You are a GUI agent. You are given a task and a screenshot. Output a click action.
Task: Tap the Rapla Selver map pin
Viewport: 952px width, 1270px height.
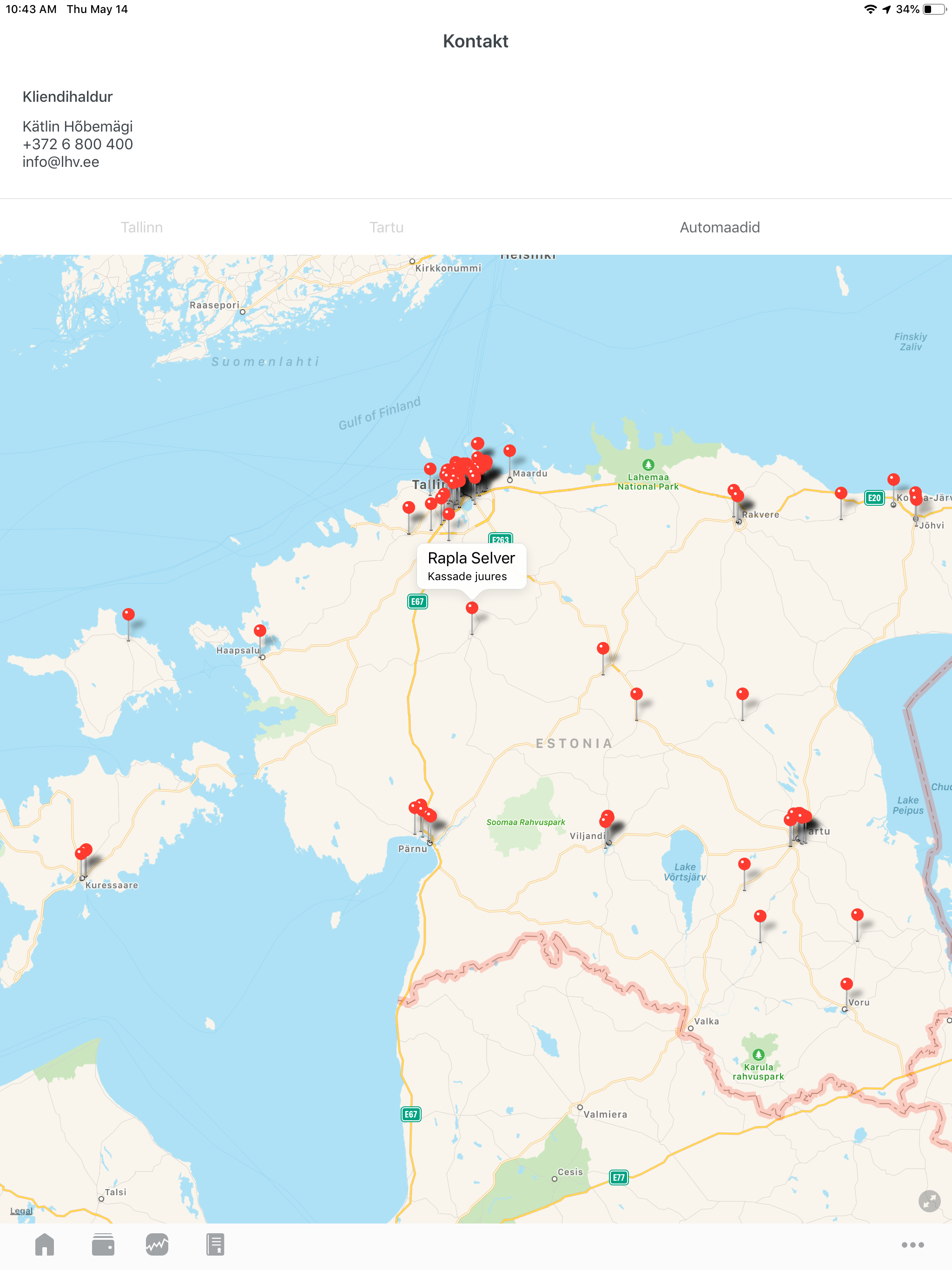472,608
